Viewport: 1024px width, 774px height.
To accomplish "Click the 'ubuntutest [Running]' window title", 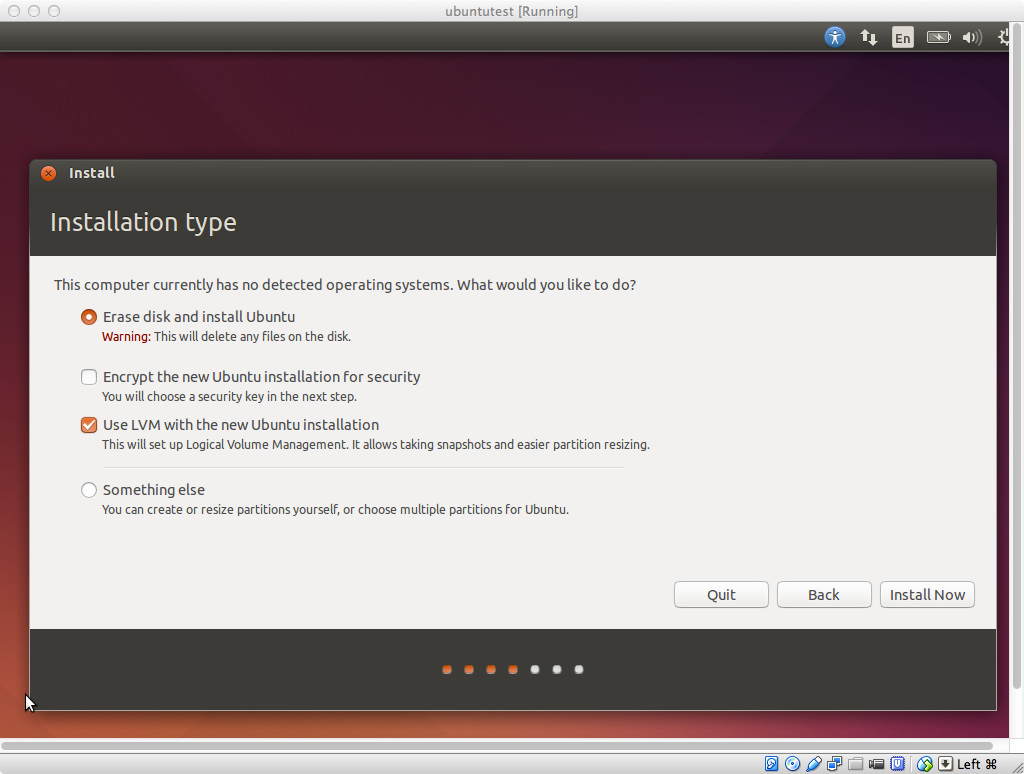I will click(511, 11).
